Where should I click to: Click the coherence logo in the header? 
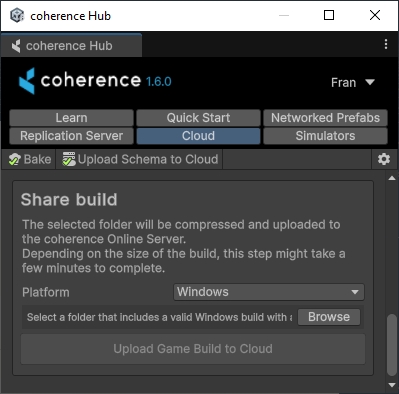[x=27, y=81]
